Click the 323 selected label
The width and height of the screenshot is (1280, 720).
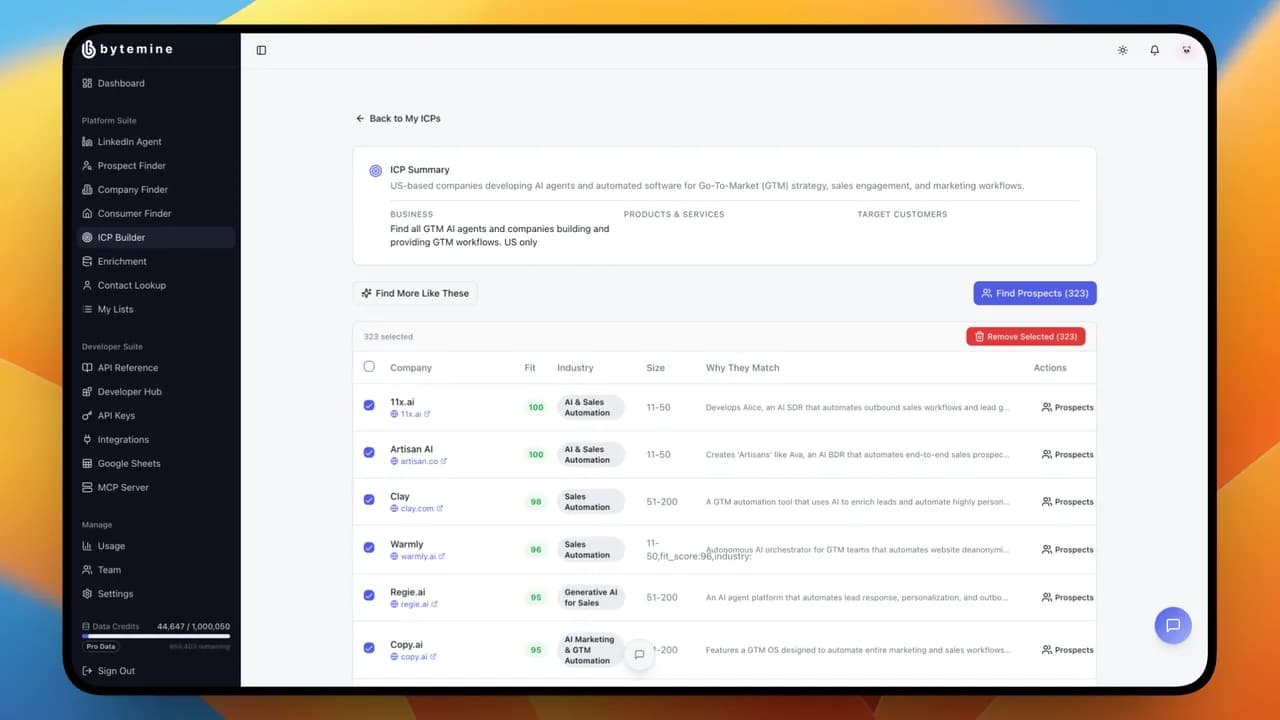point(388,337)
